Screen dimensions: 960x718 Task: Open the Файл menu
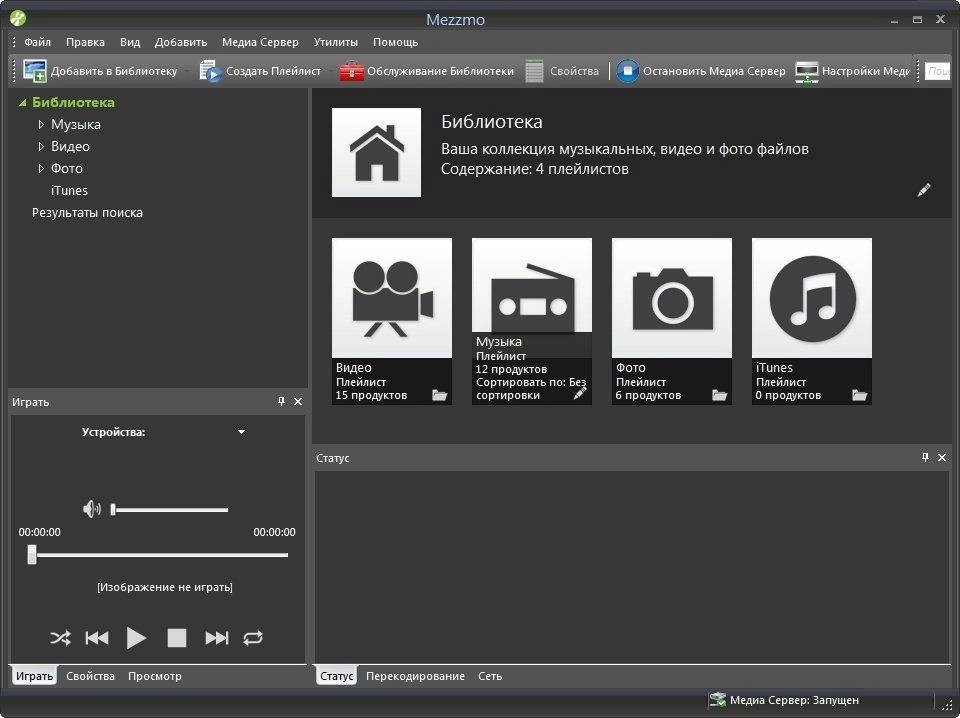tap(37, 42)
